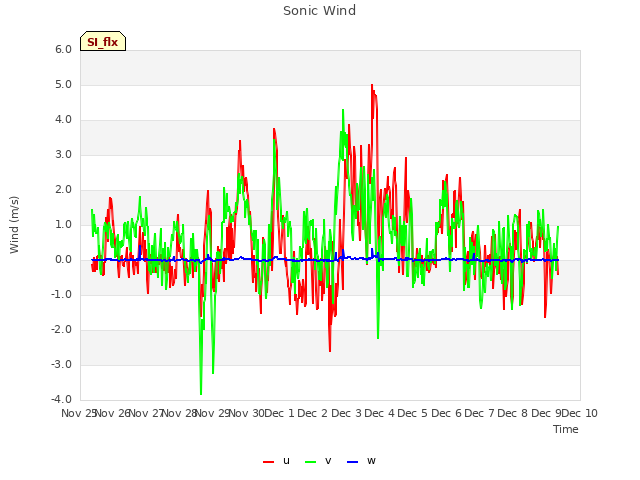640x480 pixels.
Task: Click the 6.0 y-axis tick label
Action: (x=64, y=49)
